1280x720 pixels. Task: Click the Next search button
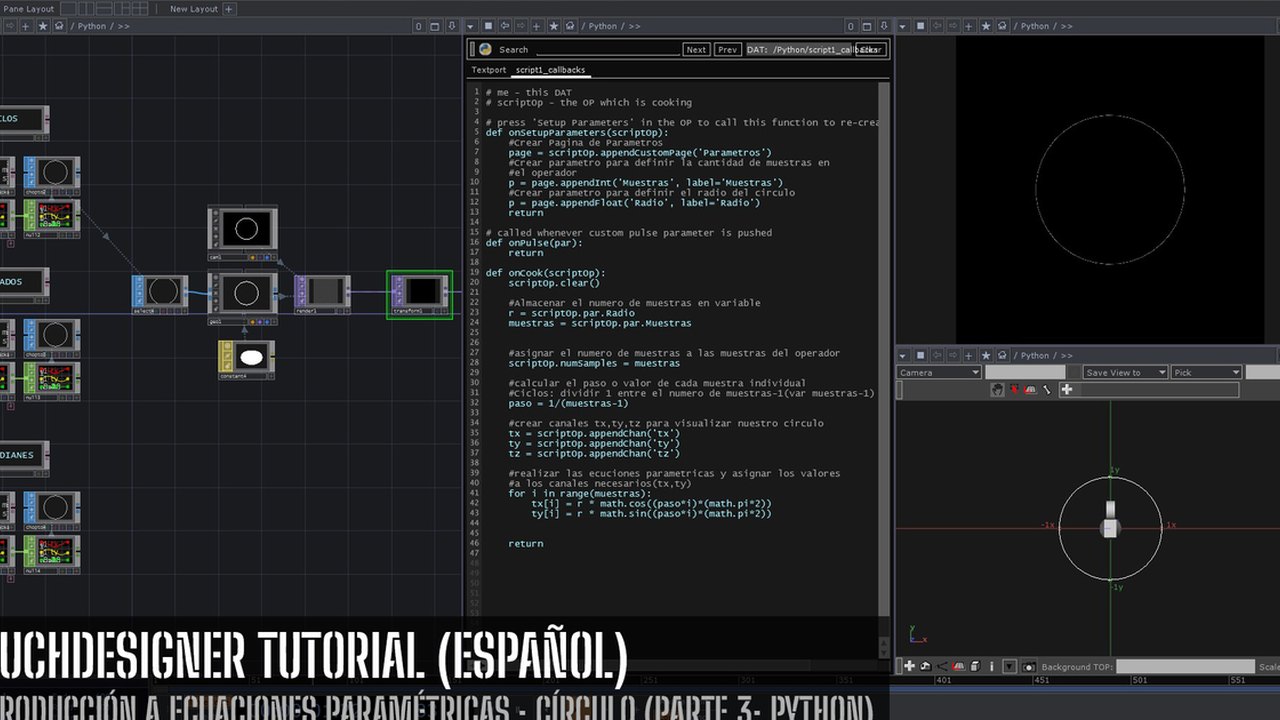point(696,49)
